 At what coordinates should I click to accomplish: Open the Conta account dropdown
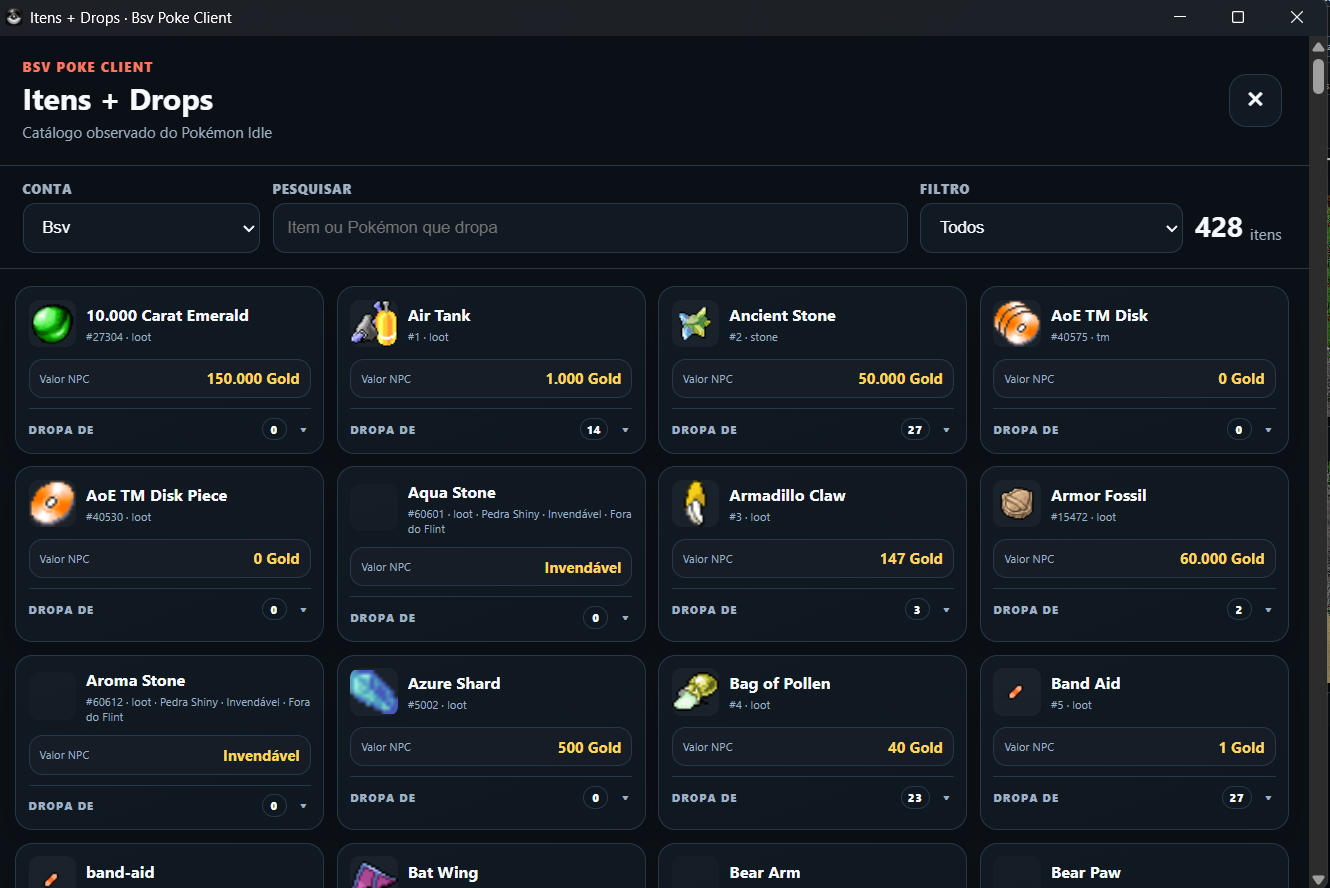tap(141, 228)
